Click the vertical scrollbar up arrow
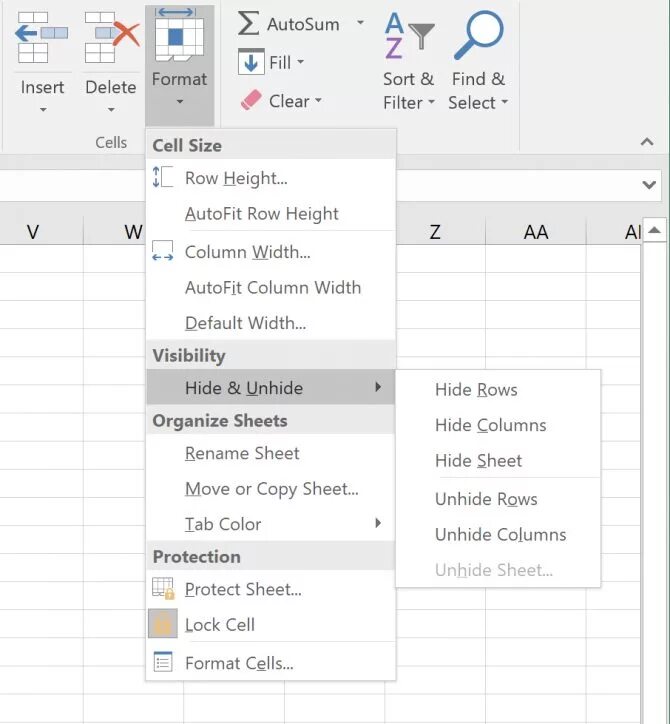Screen dimensions: 670x724 click(654, 231)
